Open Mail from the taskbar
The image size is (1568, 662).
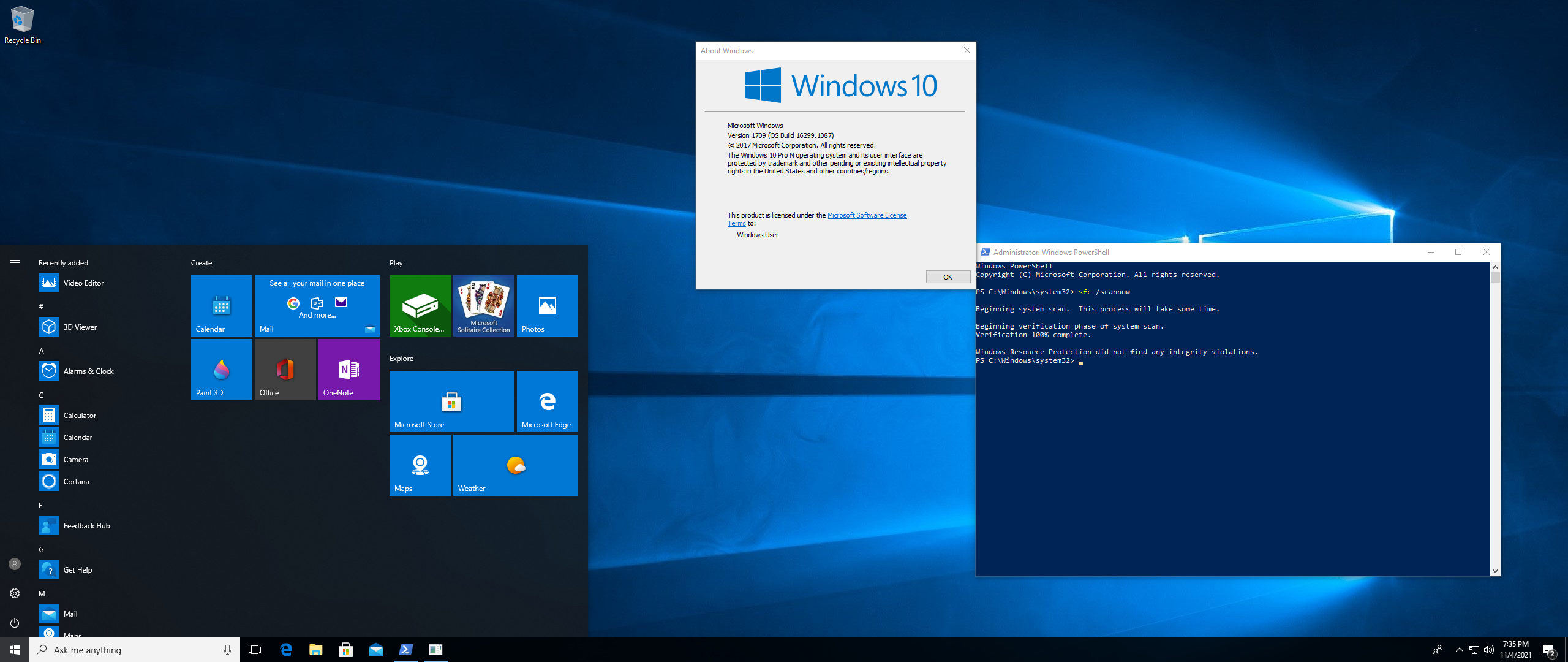pos(376,650)
